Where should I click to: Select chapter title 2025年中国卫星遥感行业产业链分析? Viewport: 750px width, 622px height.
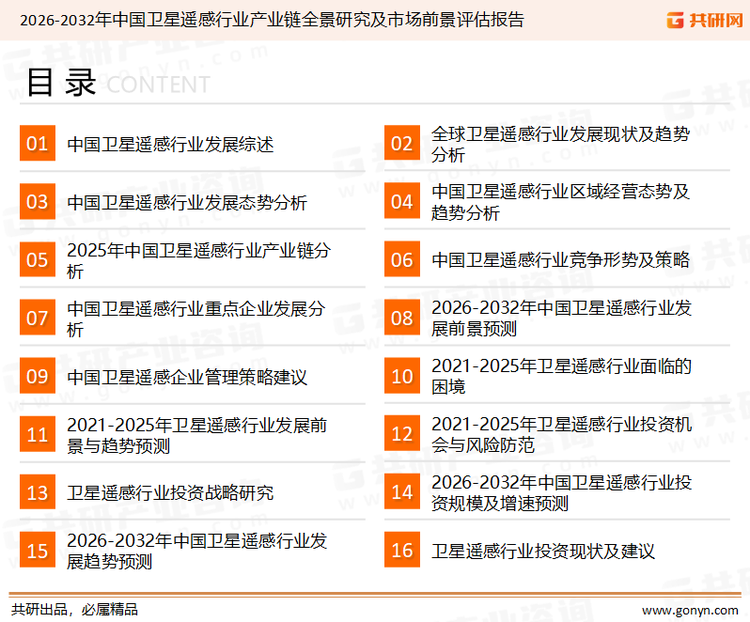(199, 260)
